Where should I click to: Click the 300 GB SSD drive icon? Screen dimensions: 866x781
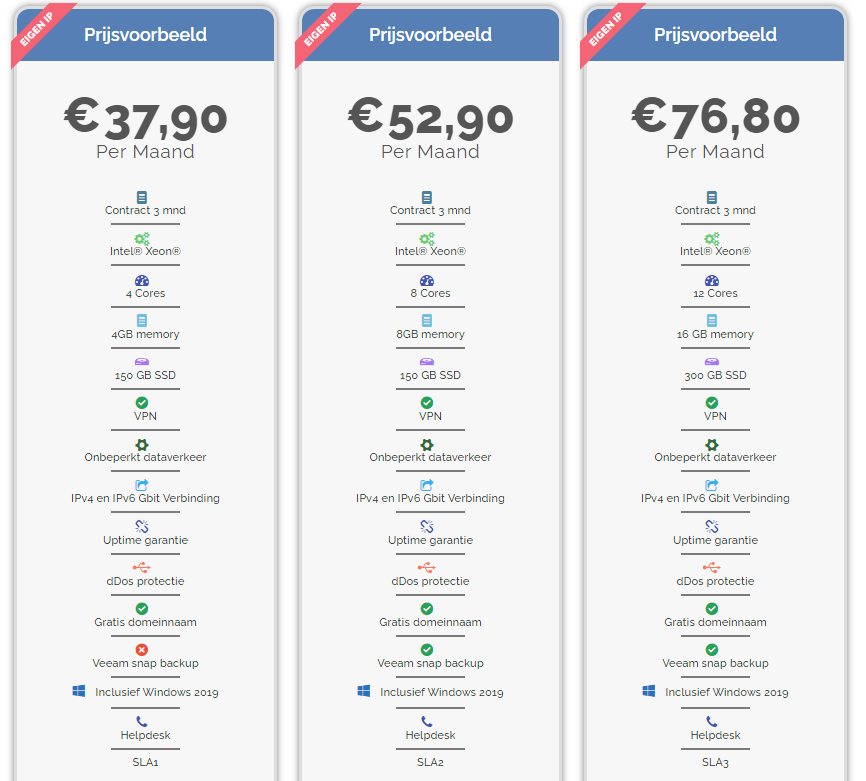pyautogui.click(x=712, y=362)
